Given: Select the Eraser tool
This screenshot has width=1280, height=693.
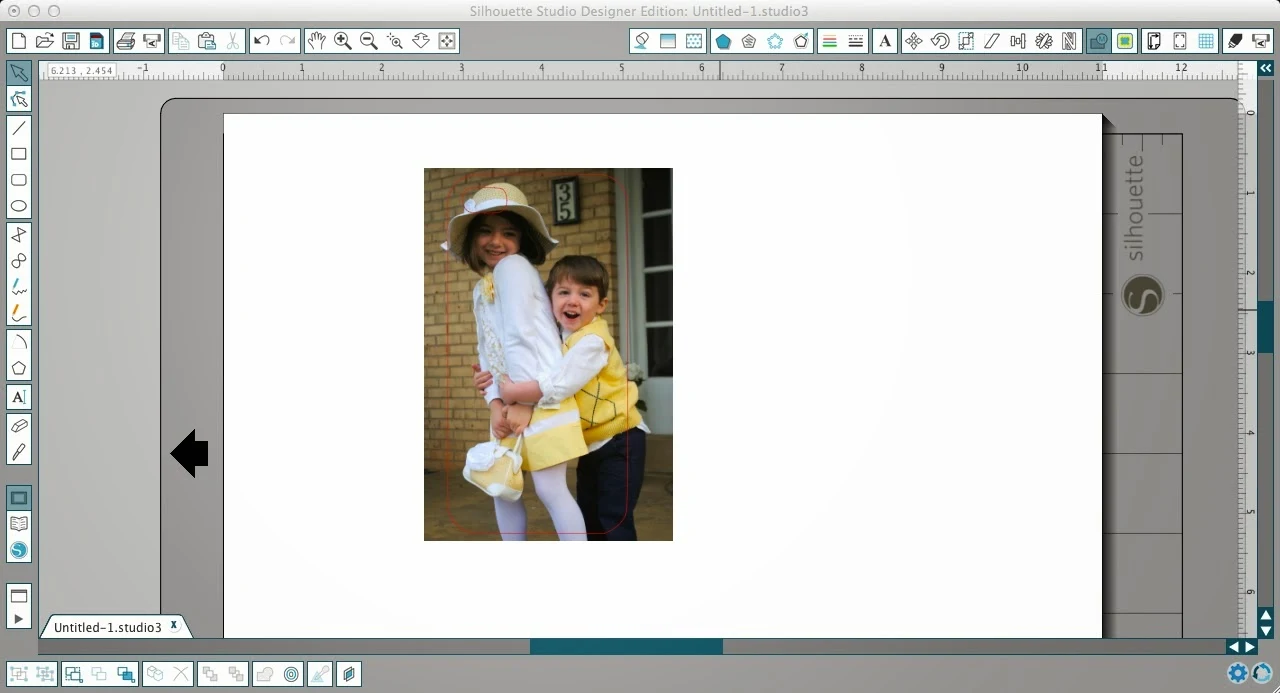Looking at the screenshot, I should point(18,424).
